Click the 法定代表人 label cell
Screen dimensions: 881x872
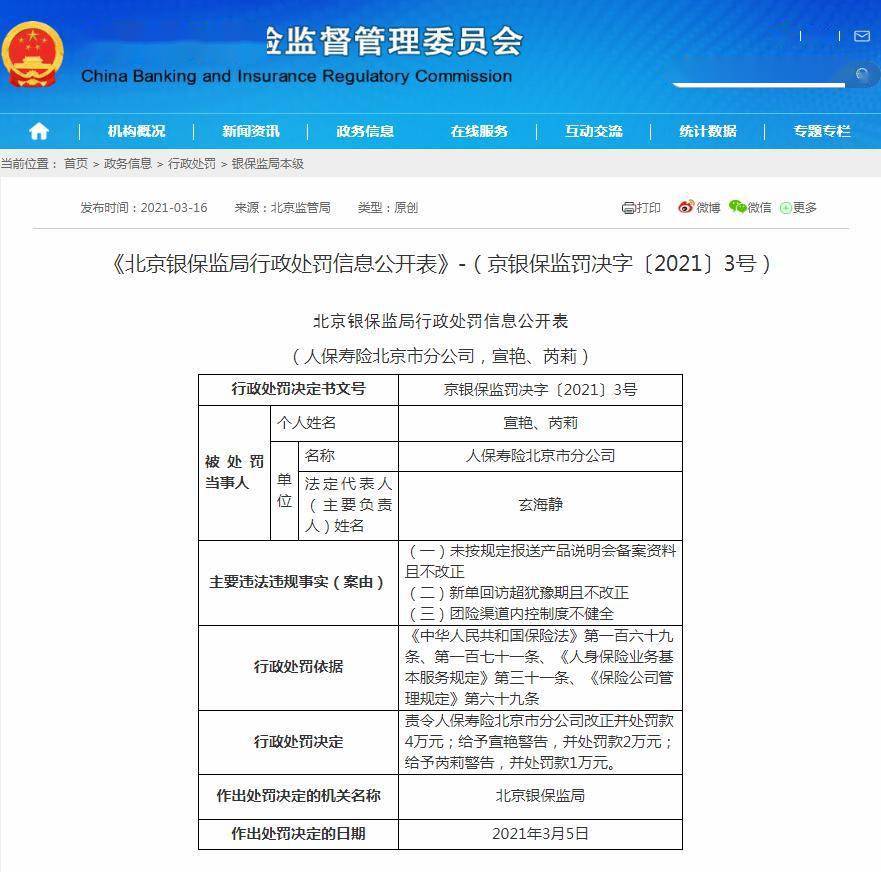point(348,505)
